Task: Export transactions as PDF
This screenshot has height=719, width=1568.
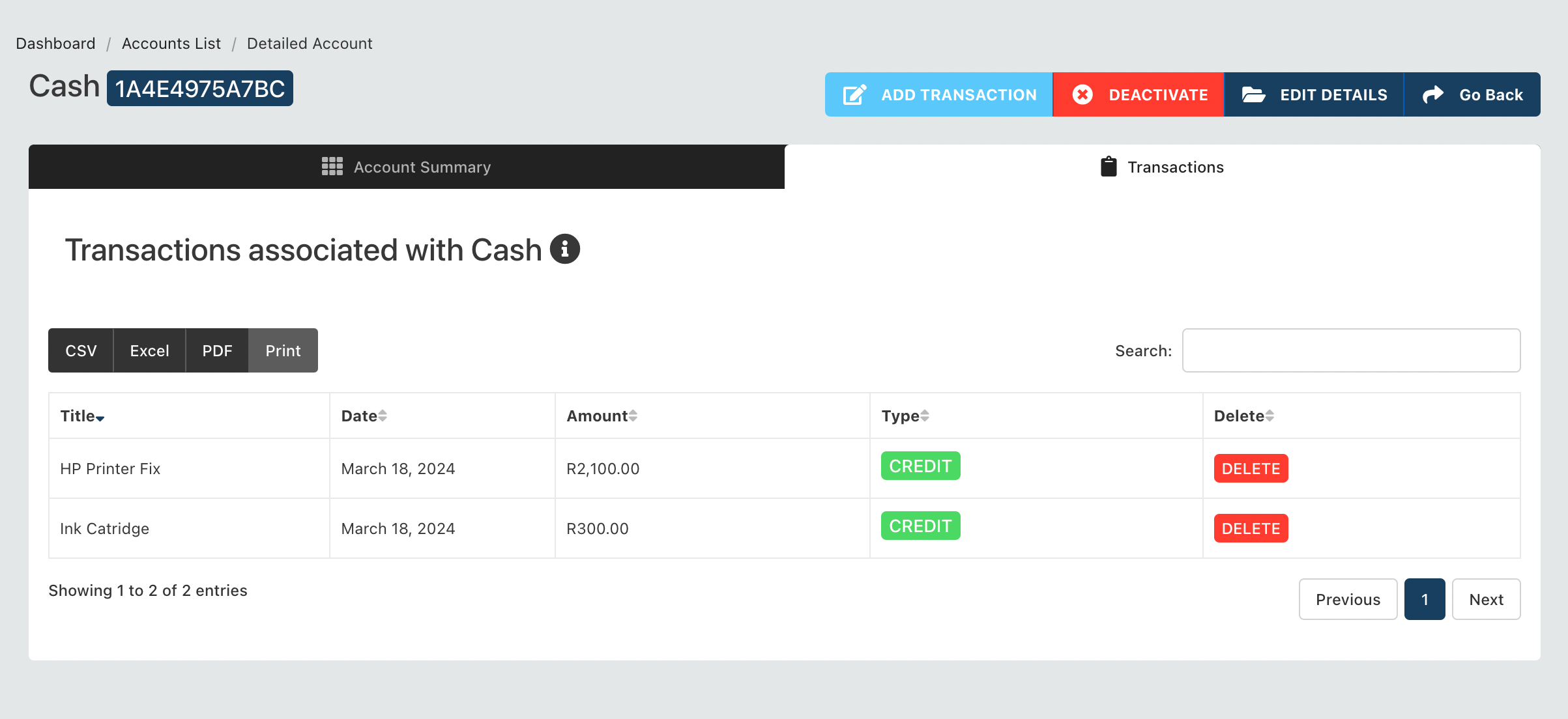Action: point(216,350)
